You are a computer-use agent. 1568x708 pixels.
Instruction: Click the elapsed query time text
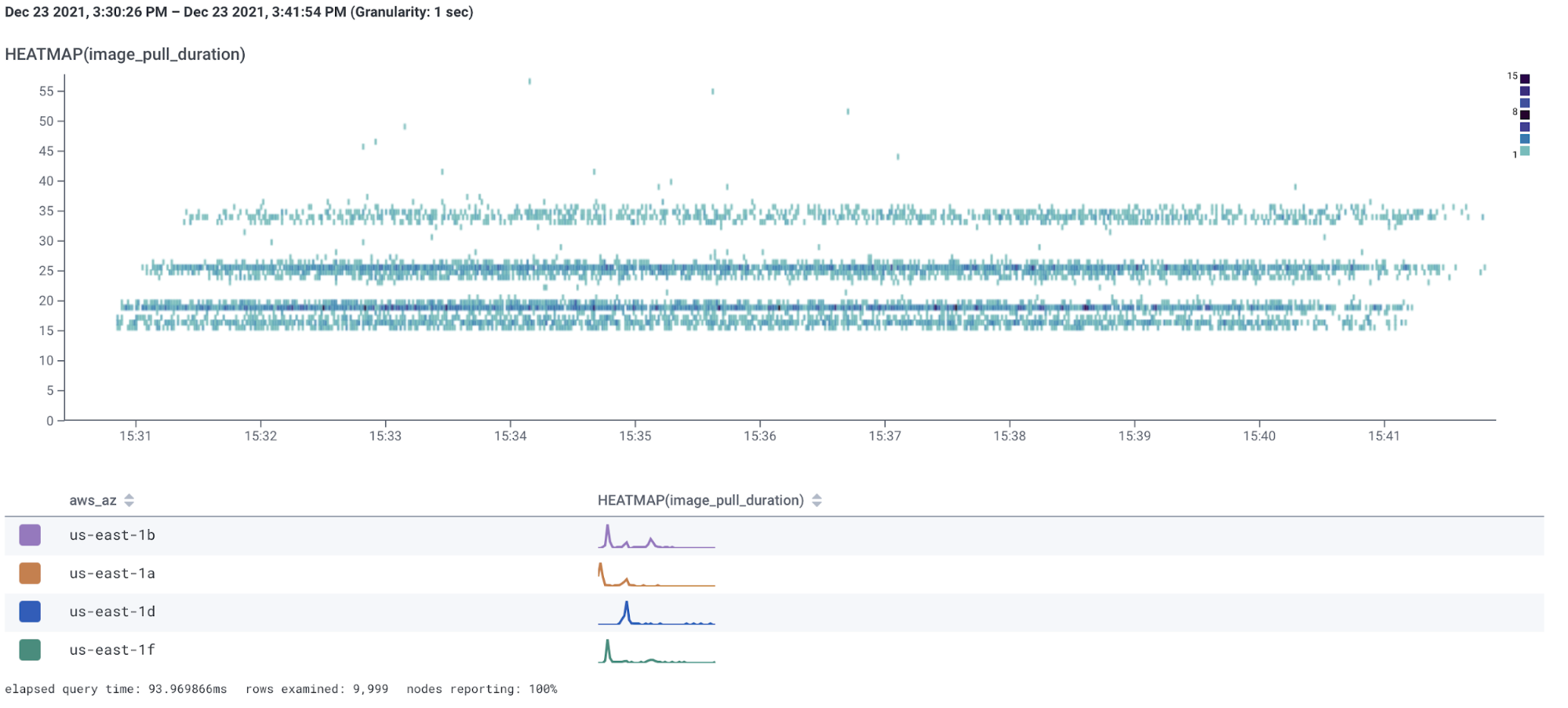click(116, 689)
